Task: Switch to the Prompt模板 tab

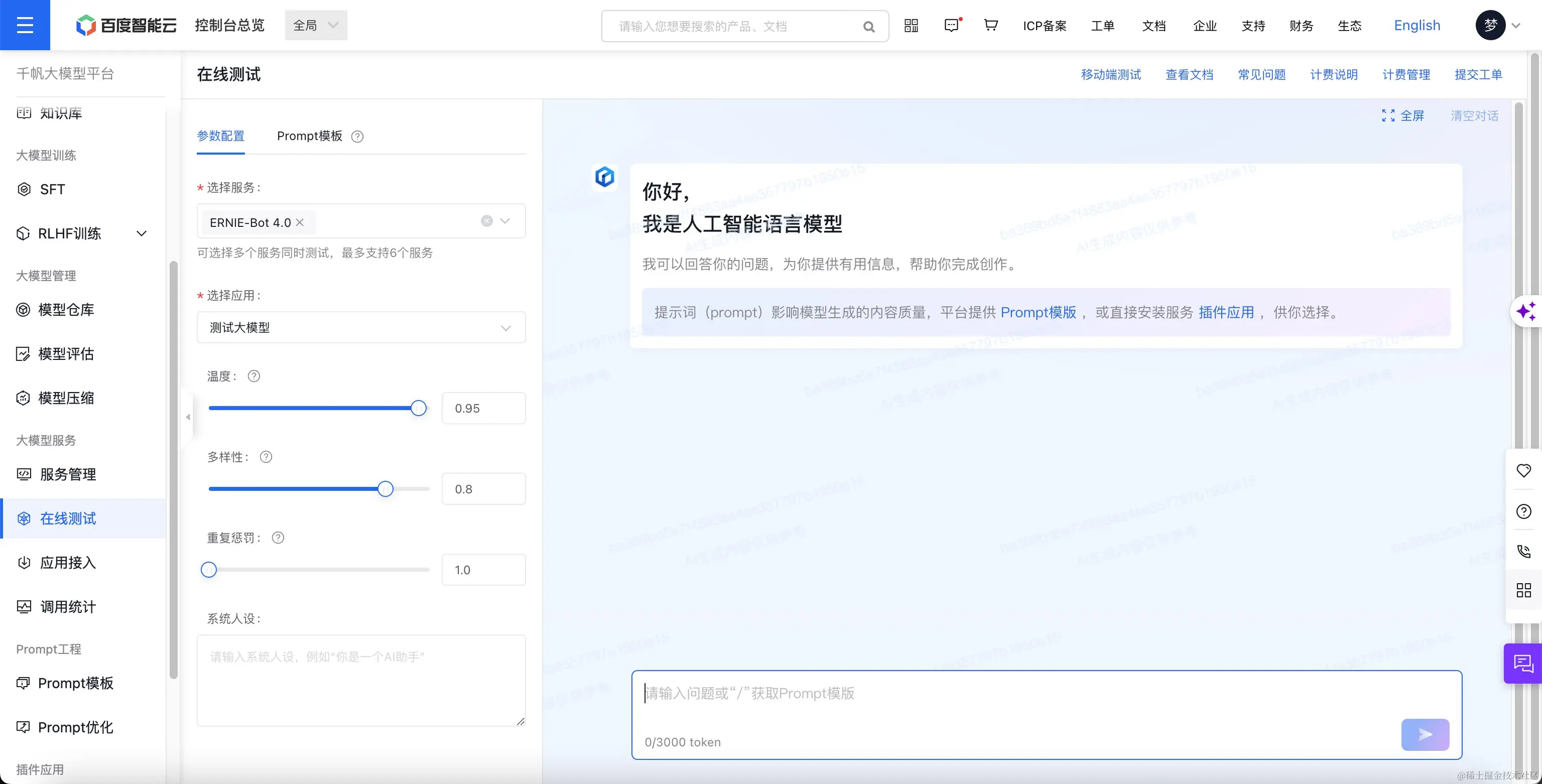Action: [310, 136]
